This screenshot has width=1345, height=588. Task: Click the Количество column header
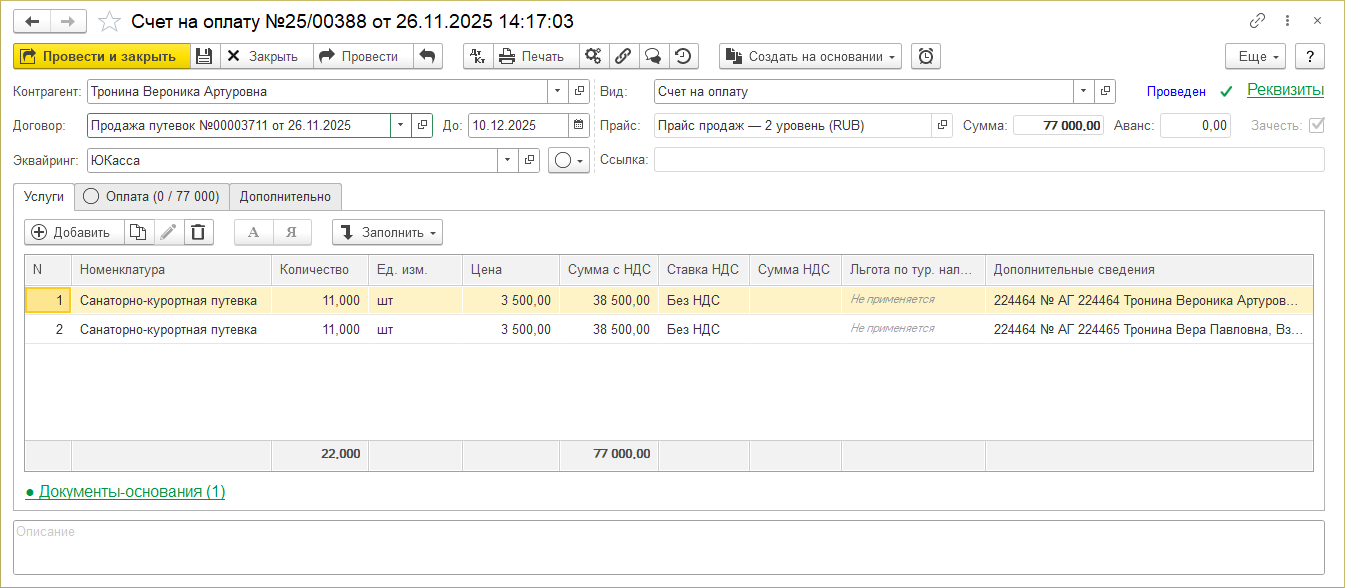pyautogui.click(x=320, y=269)
